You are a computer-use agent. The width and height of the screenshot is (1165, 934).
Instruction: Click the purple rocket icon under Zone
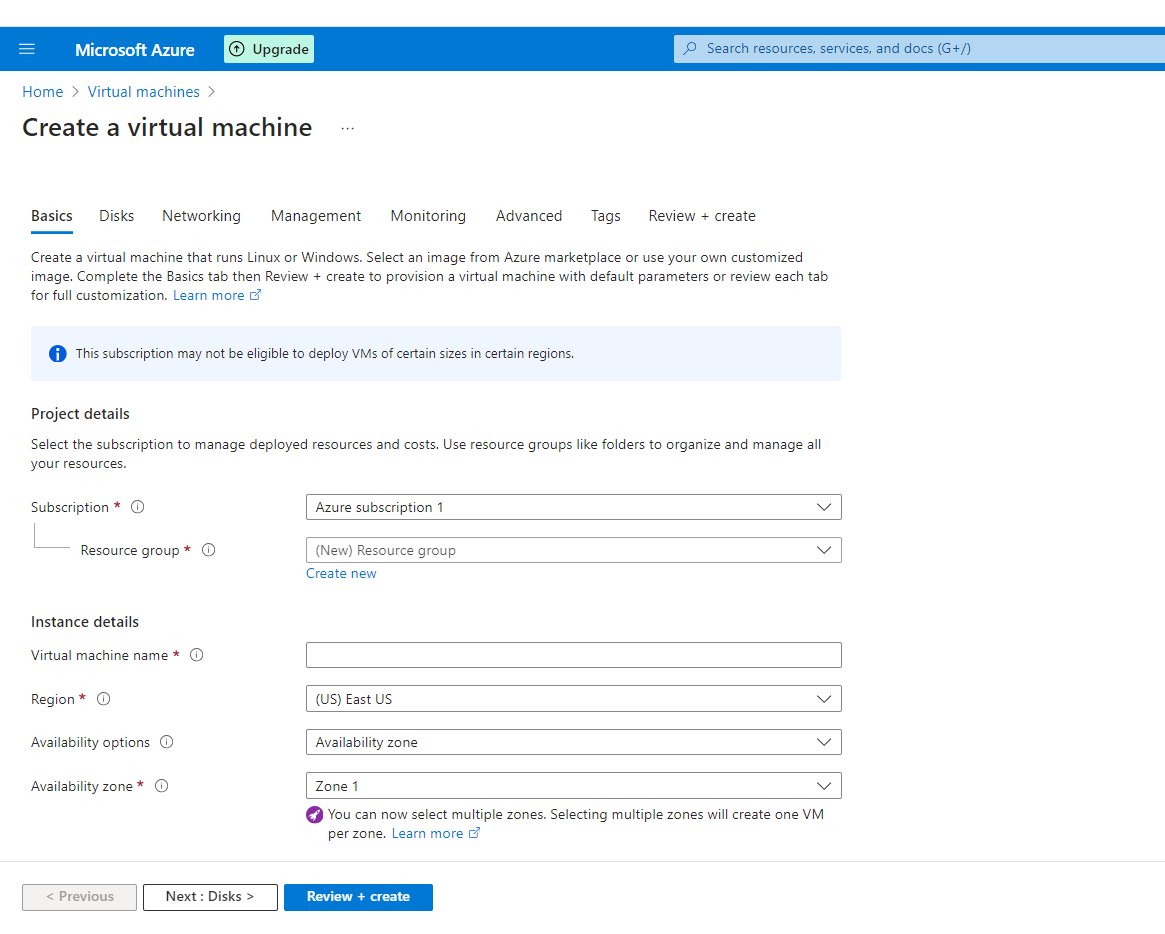(314, 815)
